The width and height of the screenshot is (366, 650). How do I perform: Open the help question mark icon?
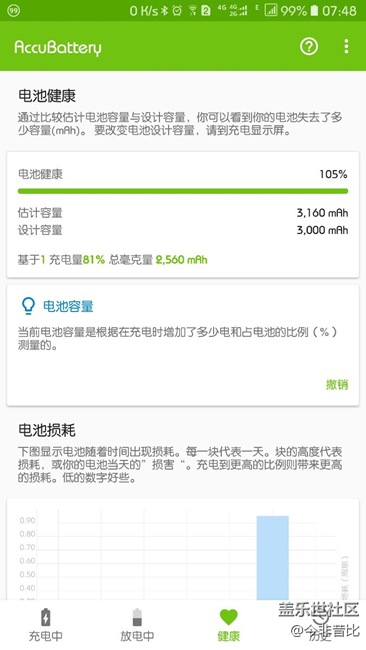tap(309, 46)
